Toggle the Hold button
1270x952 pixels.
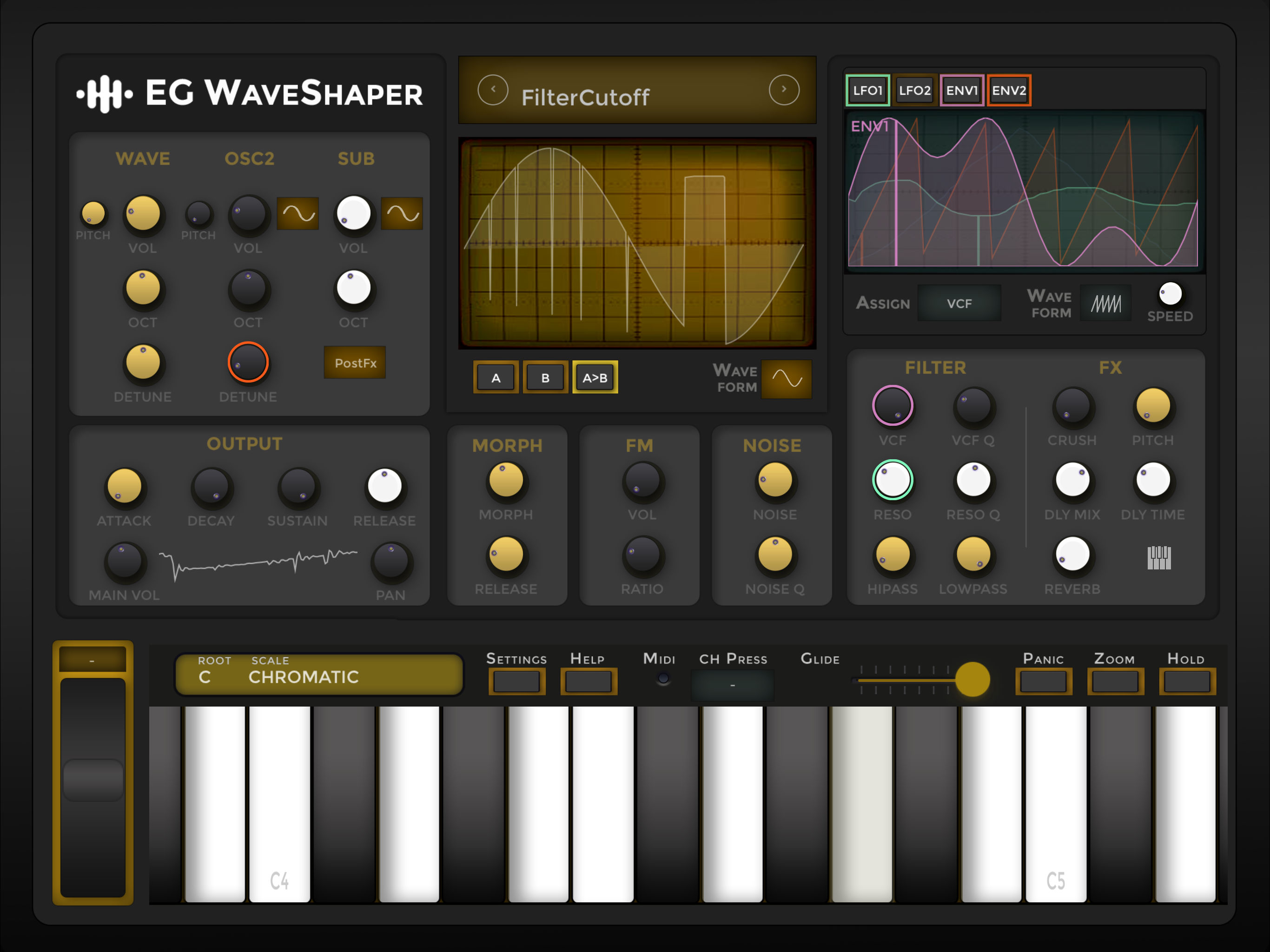(x=1187, y=681)
